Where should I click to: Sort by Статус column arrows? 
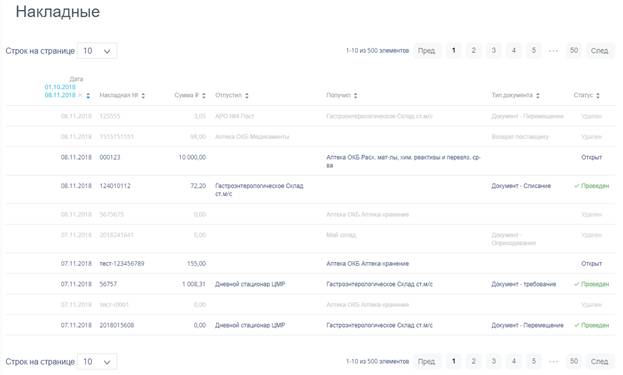coord(598,95)
